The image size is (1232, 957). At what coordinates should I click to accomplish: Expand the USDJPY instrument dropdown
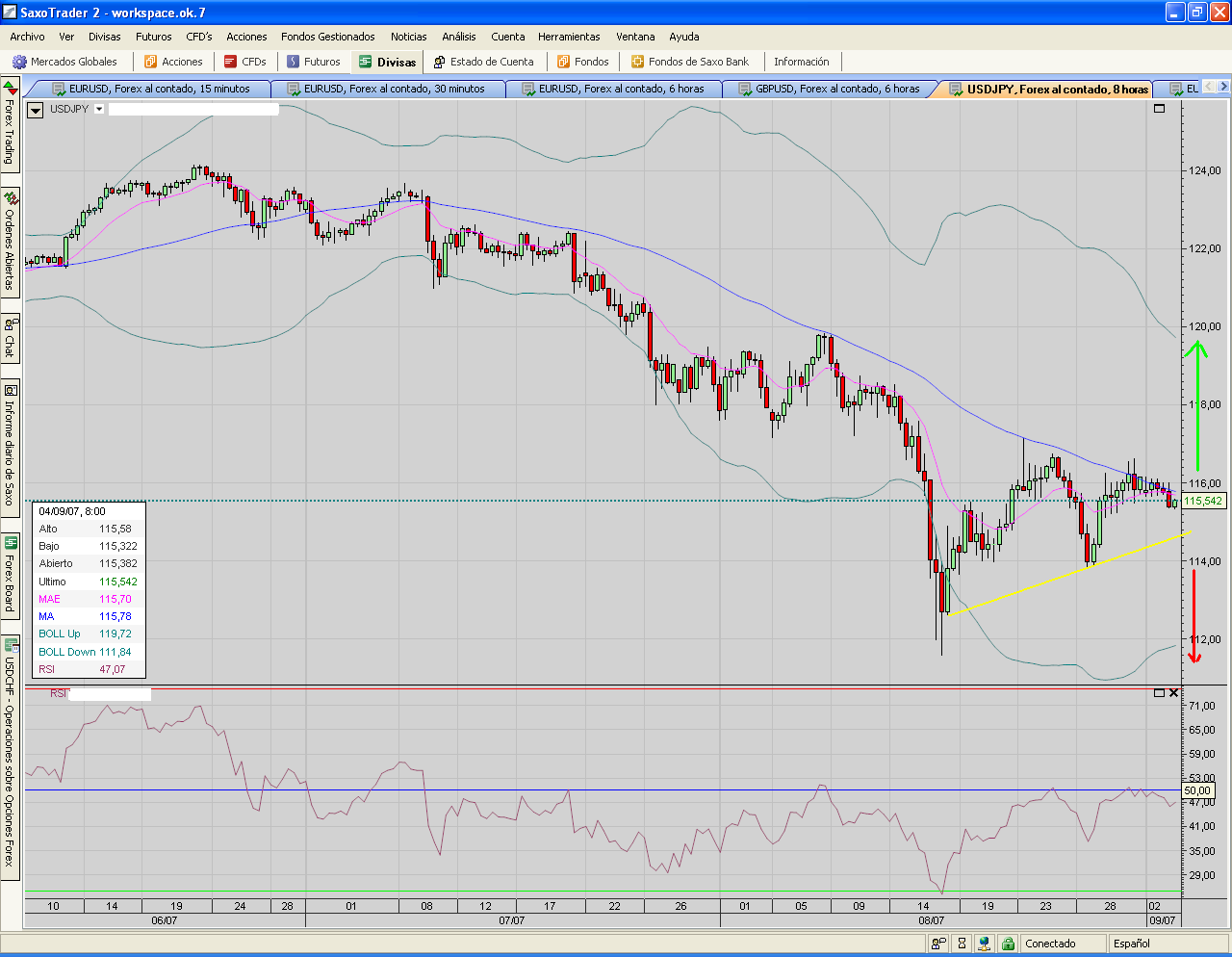click(99, 110)
